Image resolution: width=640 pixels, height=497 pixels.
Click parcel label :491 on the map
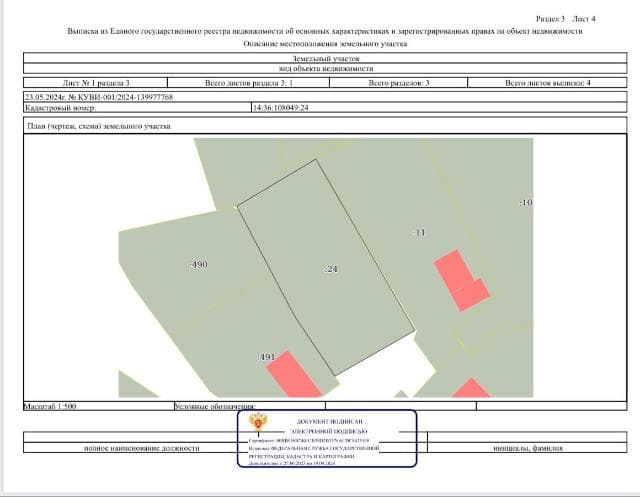click(x=266, y=357)
